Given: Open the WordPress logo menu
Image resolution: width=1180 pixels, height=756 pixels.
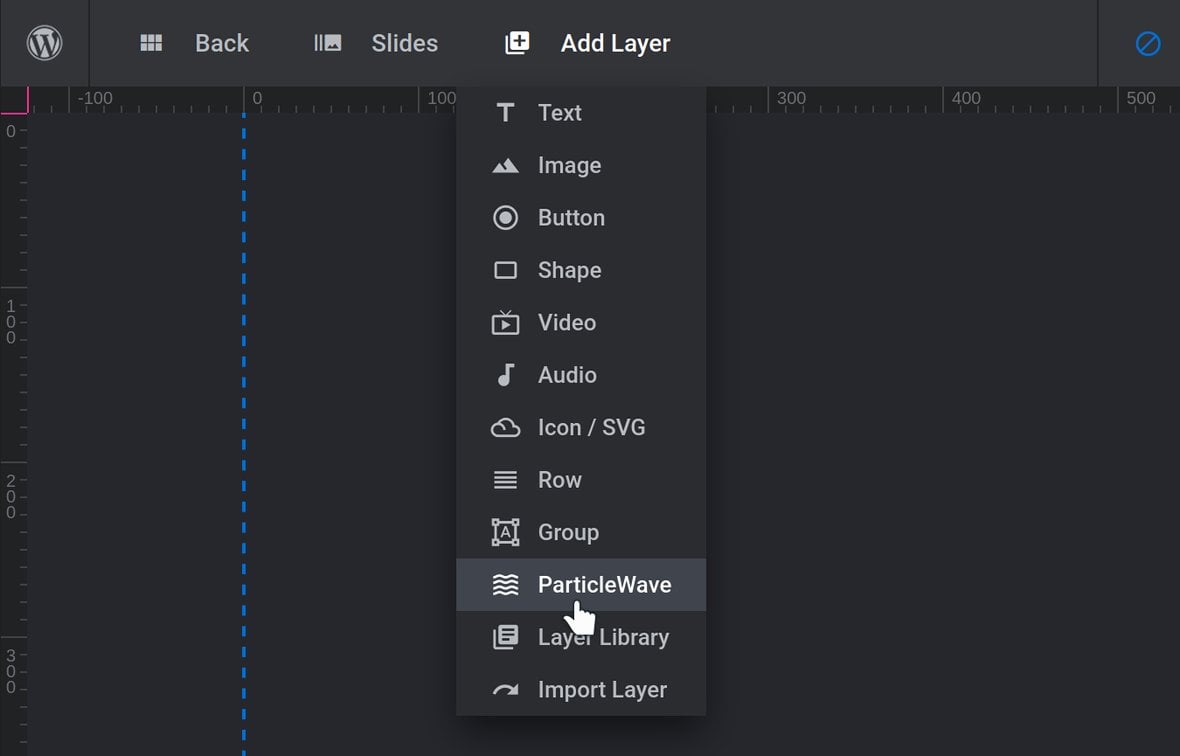Looking at the screenshot, I should (44, 43).
